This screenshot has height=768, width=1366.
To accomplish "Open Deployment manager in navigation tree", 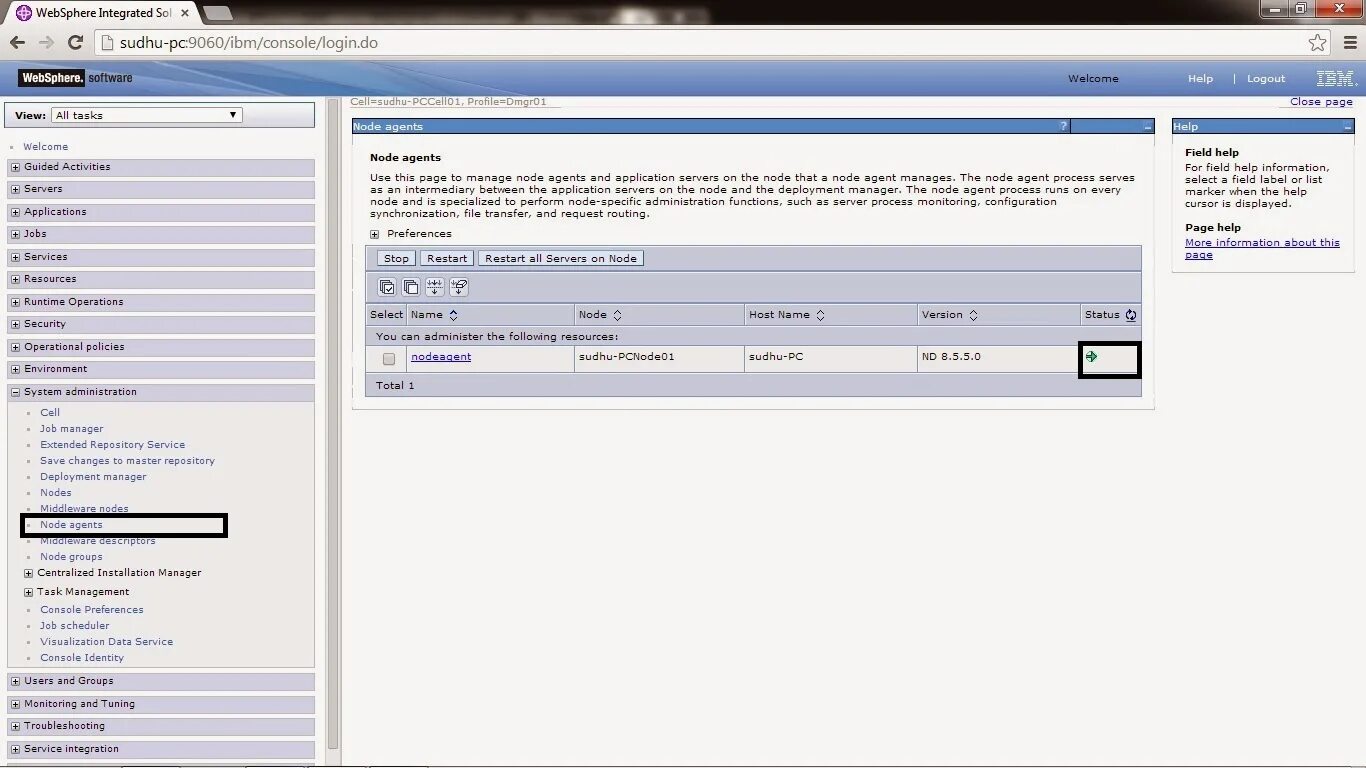I will (x=93, y=477).
